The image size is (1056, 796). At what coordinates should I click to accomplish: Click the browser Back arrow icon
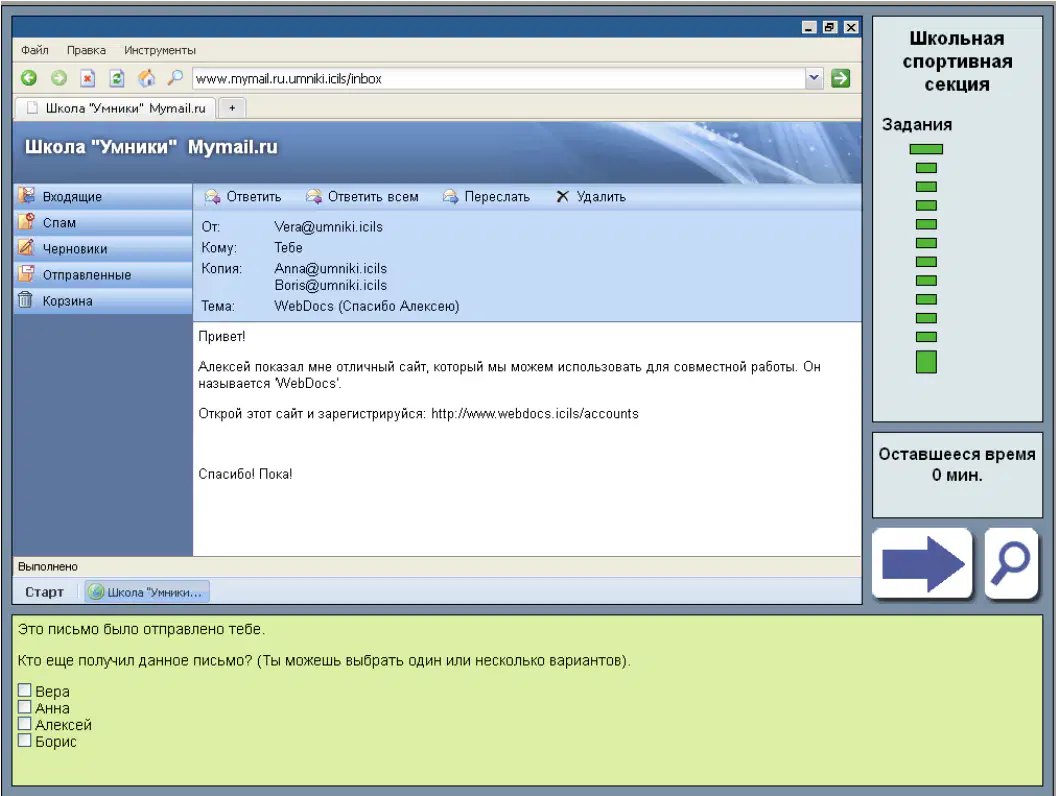pyautogui.click(x=28, y=78)
